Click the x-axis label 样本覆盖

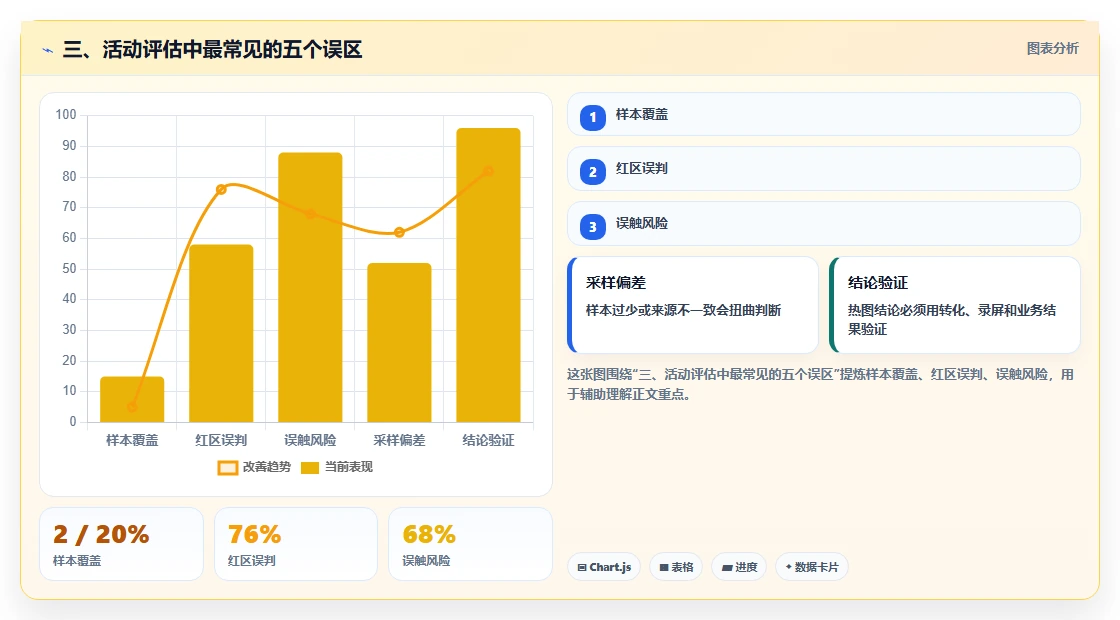[x=132, y=440]
